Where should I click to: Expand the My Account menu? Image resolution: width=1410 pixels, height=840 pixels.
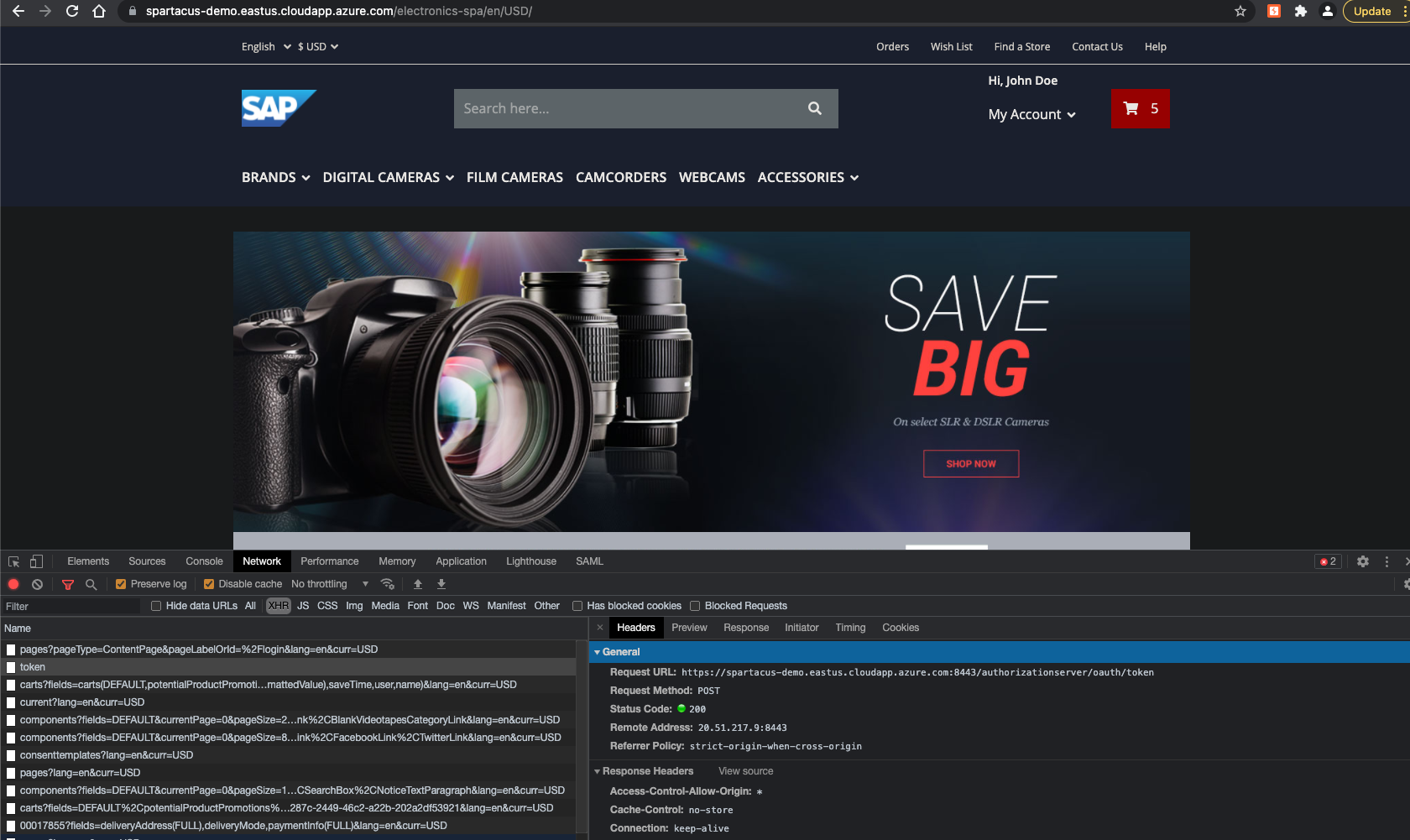[x=1031, y=114]
